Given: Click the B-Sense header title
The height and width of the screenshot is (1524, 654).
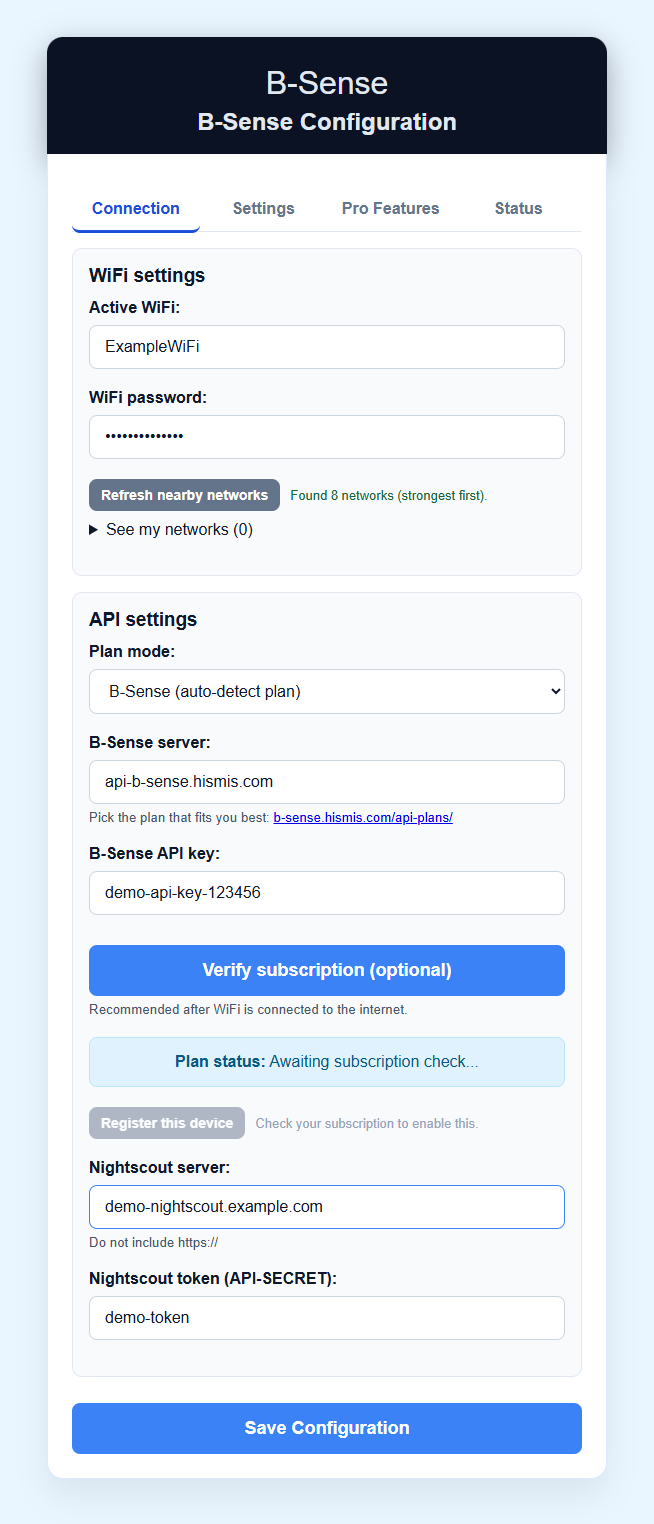Looking at the screenshot, I should click(327, 83).
